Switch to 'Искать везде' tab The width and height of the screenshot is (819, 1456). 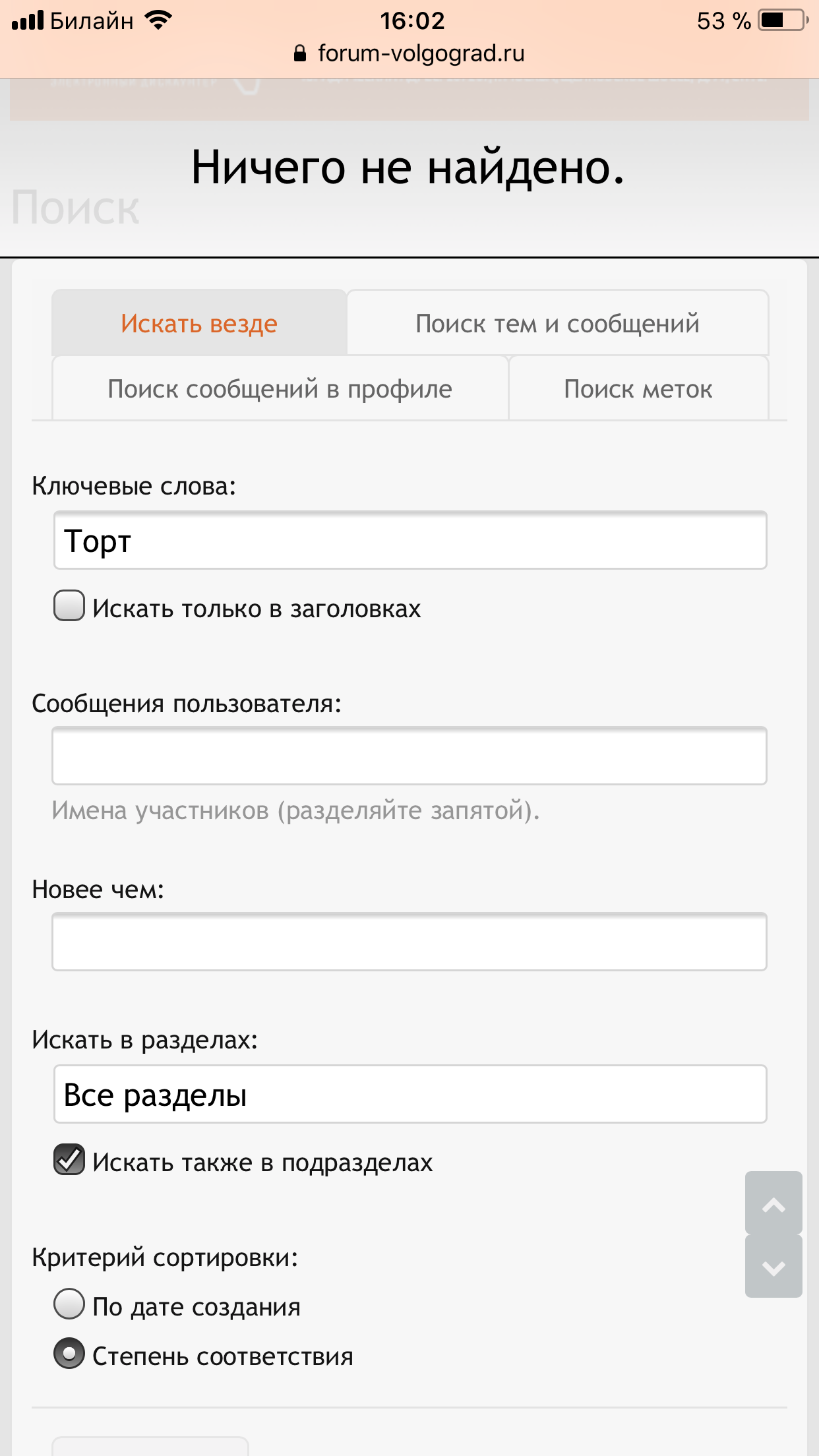coord(199,324)
